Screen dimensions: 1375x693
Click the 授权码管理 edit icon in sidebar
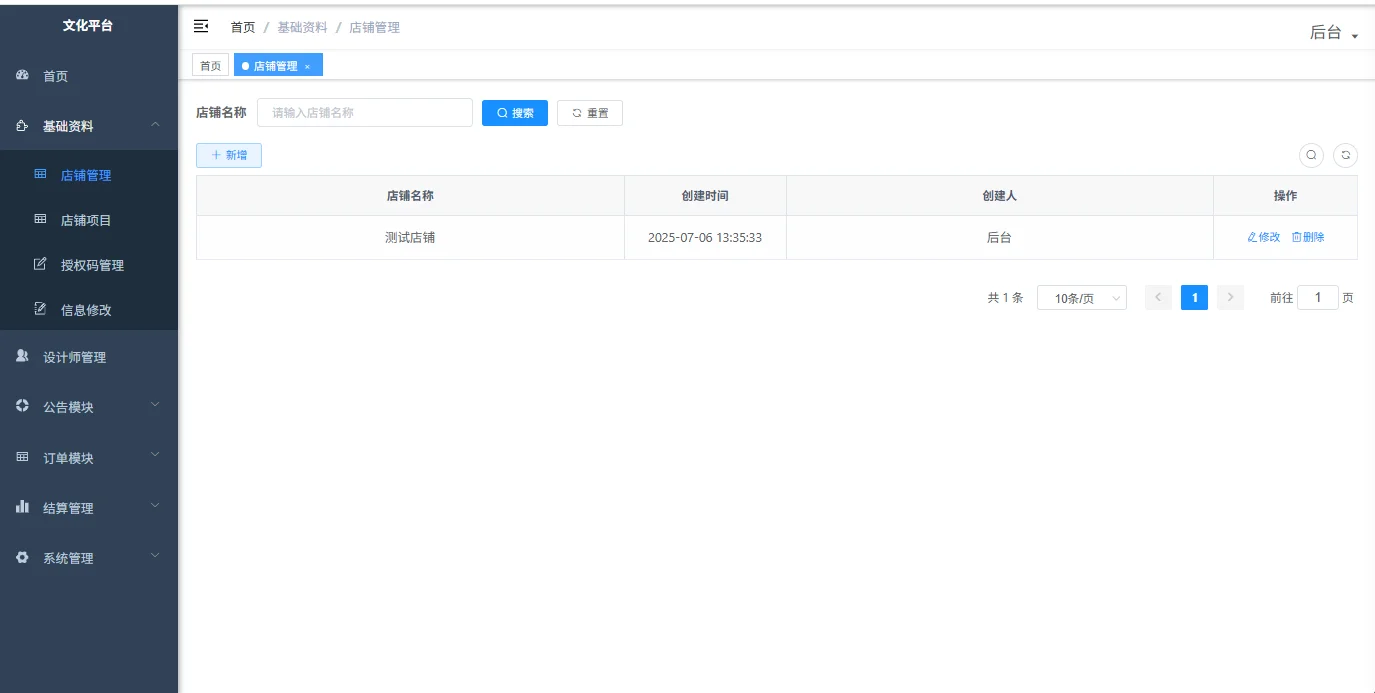tap(38, 264)
